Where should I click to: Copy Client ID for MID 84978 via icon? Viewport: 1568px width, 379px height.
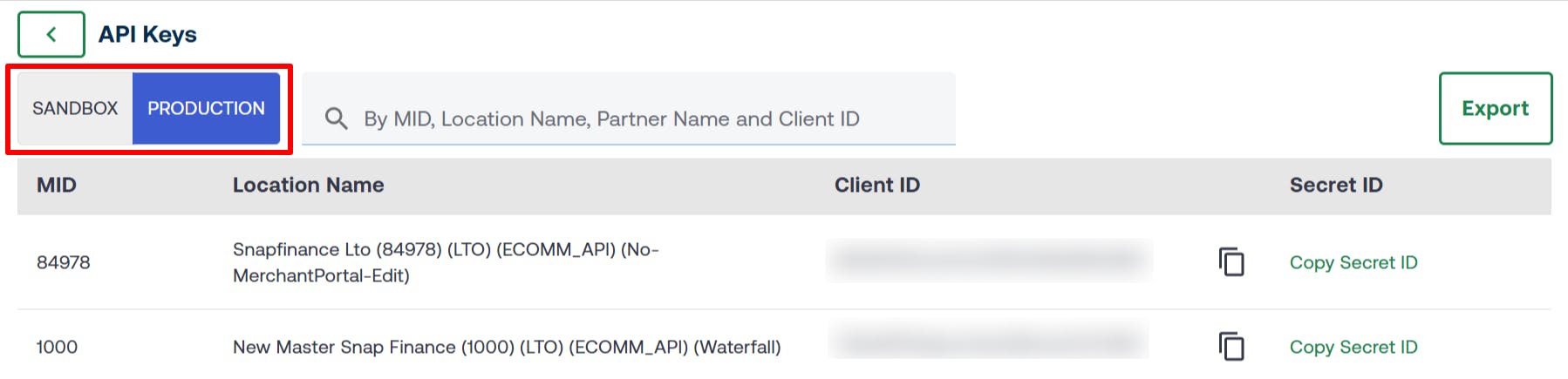click(1231, 262)
